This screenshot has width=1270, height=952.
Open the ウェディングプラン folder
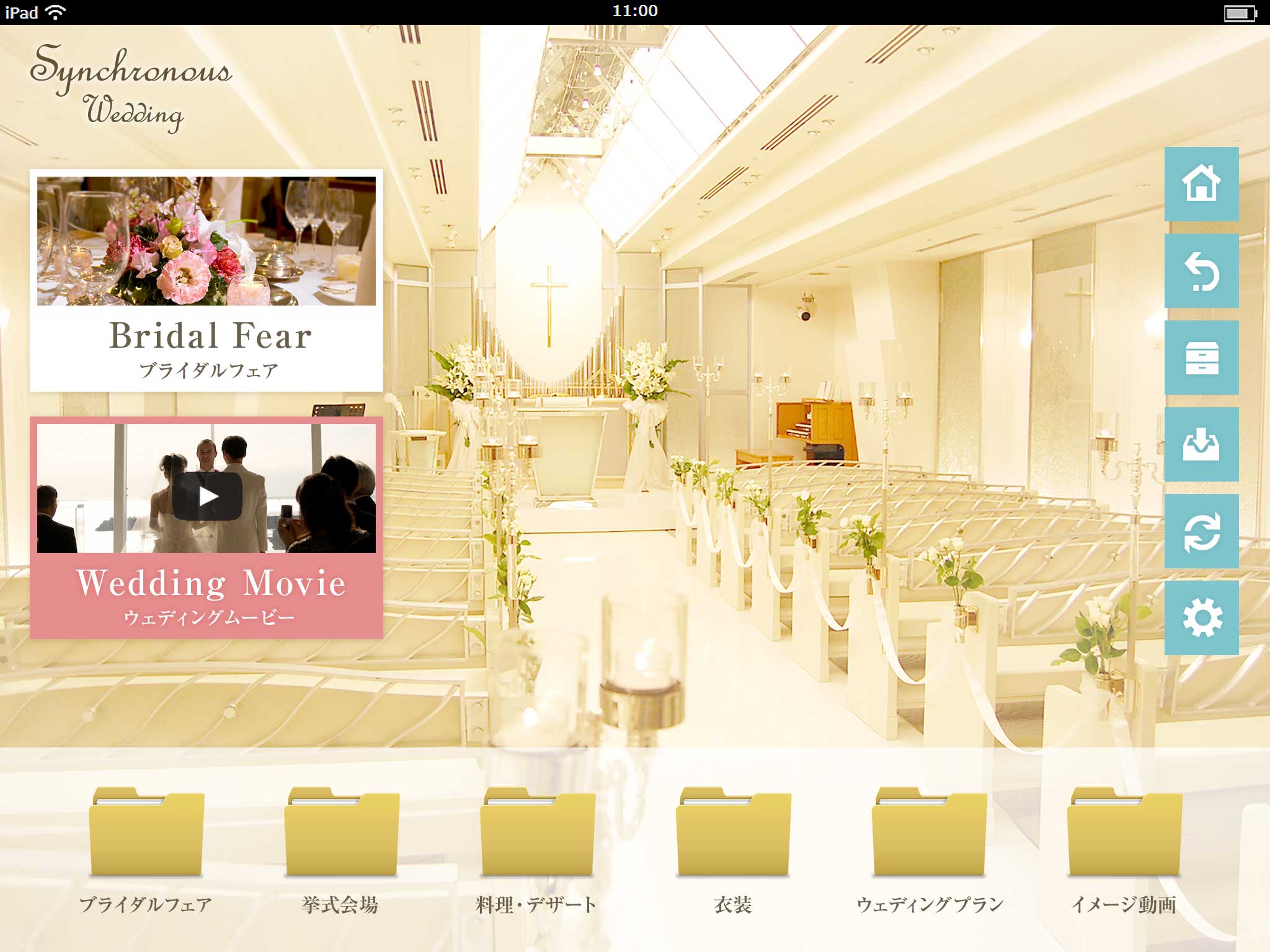pos(929,832)
